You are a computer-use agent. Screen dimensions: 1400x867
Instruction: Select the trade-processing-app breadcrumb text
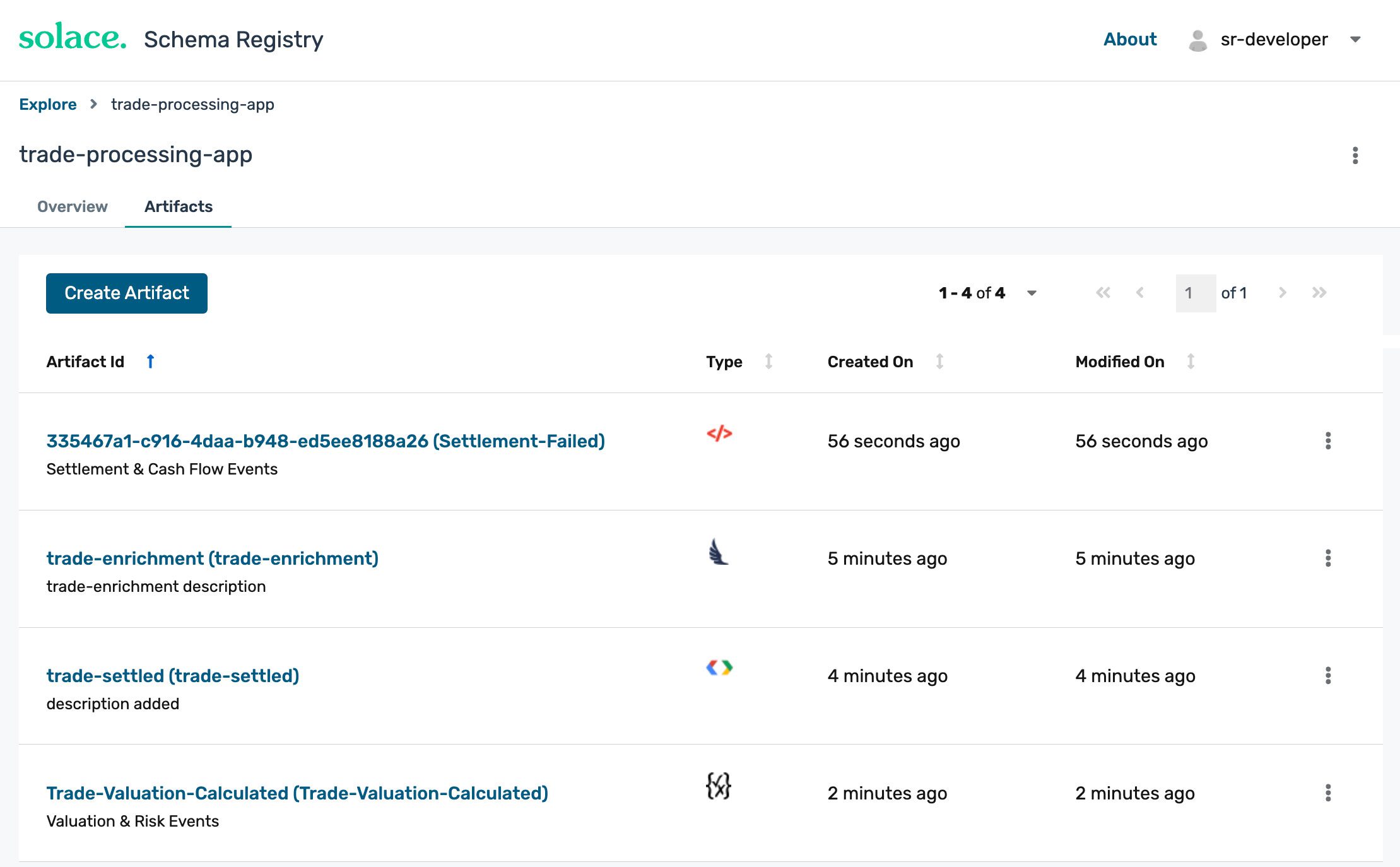(x=192, y=104)
